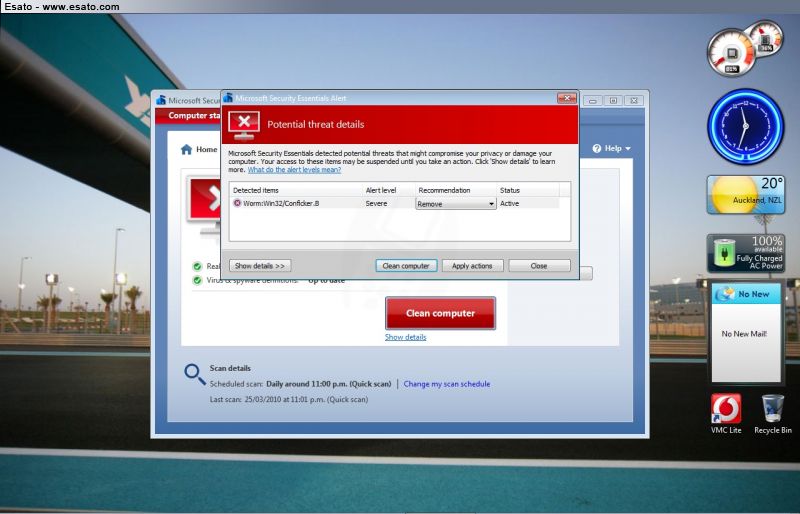The width and height of the screenshot is (800, 514).
Task: Open the Remove recommendation dropdown
Action: tap(456, 204)
